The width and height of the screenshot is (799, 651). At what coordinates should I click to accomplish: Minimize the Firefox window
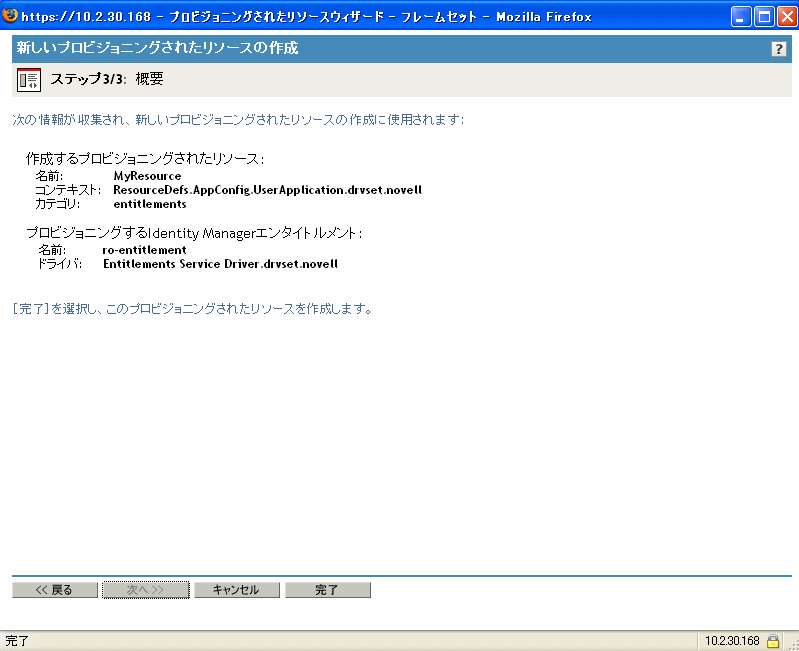point(741,17)
